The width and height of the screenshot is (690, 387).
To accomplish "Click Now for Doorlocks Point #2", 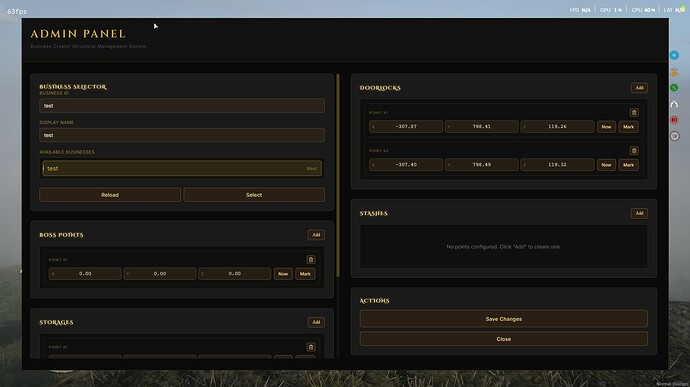I will click(606, 165).
